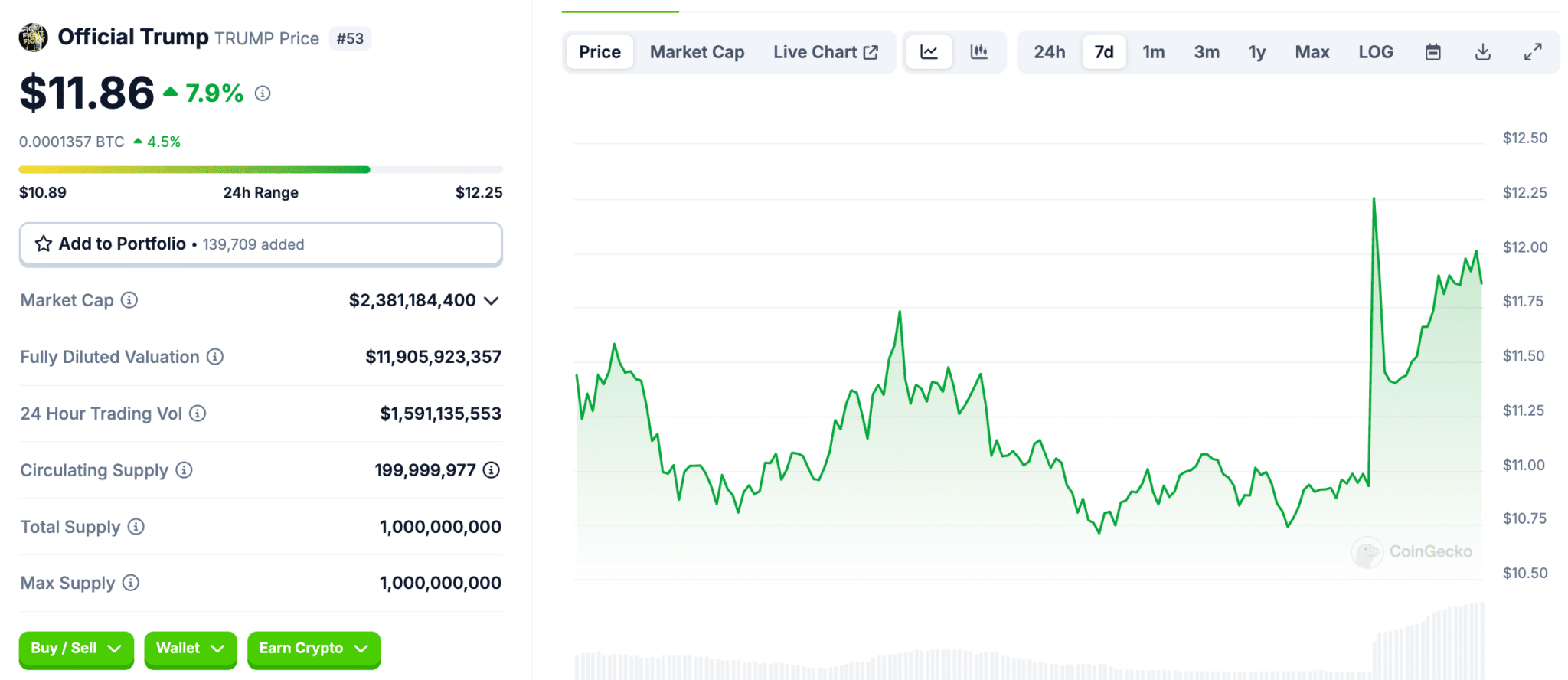Show 24 Hour Trading Vol info icon
This screenshot has width=1568, height=680.
point(198,414)
